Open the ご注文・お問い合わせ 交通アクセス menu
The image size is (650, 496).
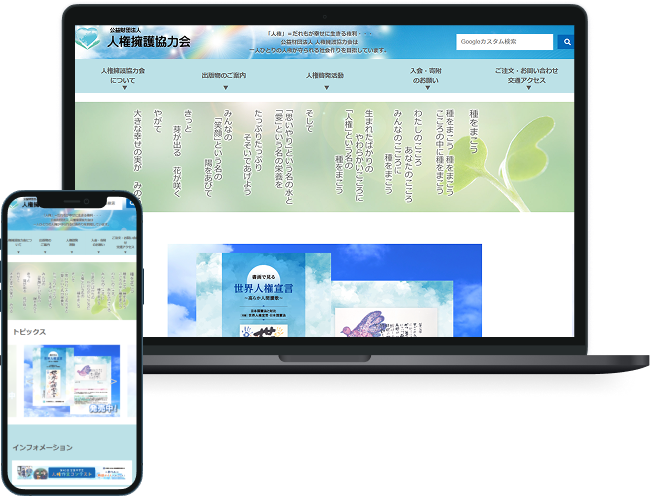point(526,75)
